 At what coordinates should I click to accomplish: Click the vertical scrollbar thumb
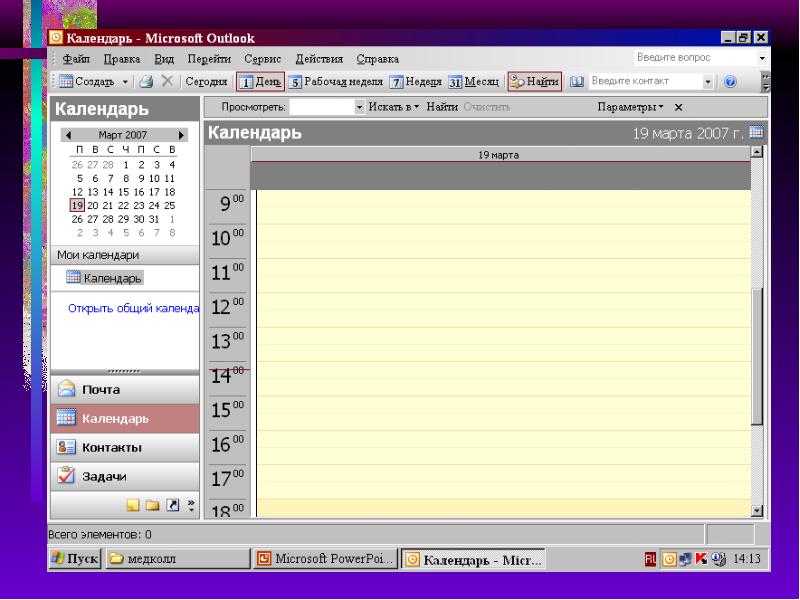click(x=757, y=356)
